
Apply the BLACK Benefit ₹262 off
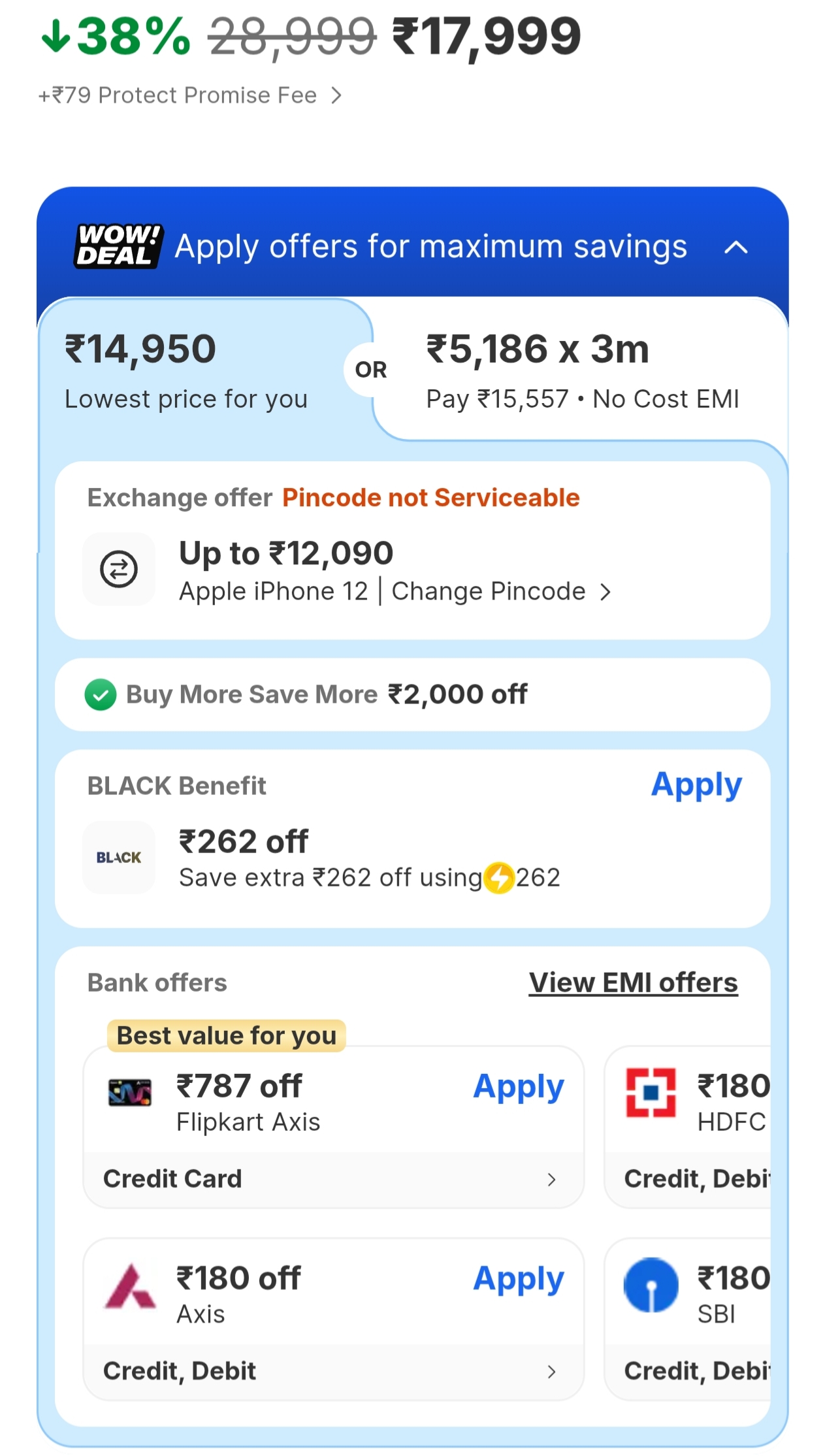(x=696, y=785)
